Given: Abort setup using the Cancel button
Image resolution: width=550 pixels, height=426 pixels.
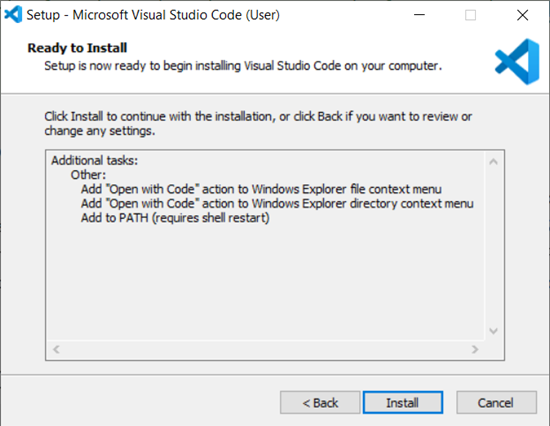Looking at the screenshot, I should click(496, 402).
